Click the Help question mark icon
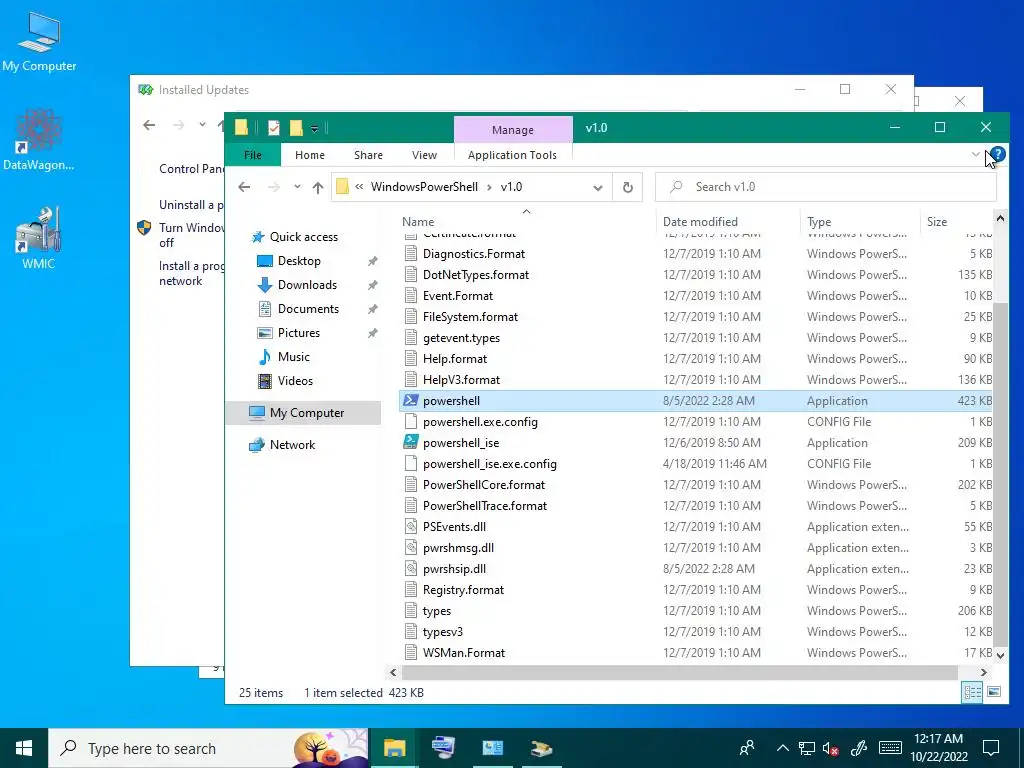The height and width of the screenshot is (768, 1024). point(998,154)
